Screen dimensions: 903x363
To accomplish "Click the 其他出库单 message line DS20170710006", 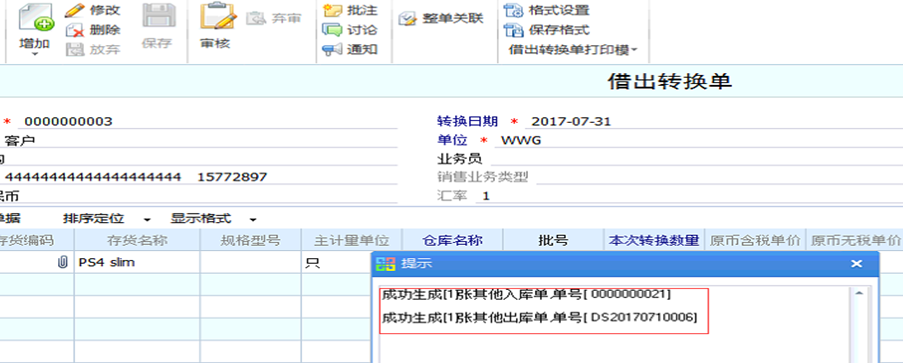I will 540,317.
